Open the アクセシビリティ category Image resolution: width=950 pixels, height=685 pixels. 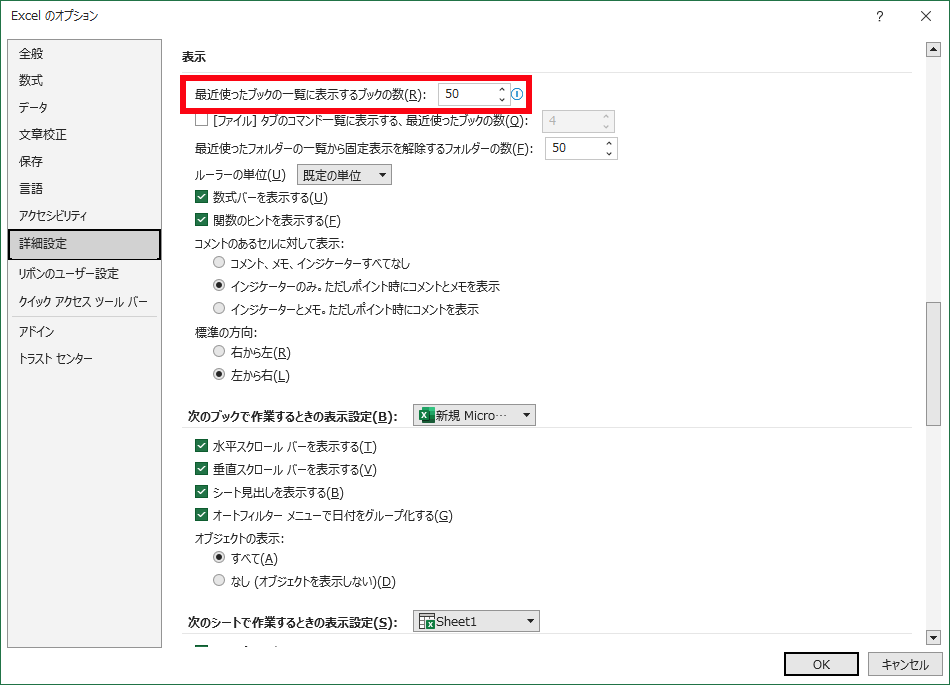click(x=84, y=216)
